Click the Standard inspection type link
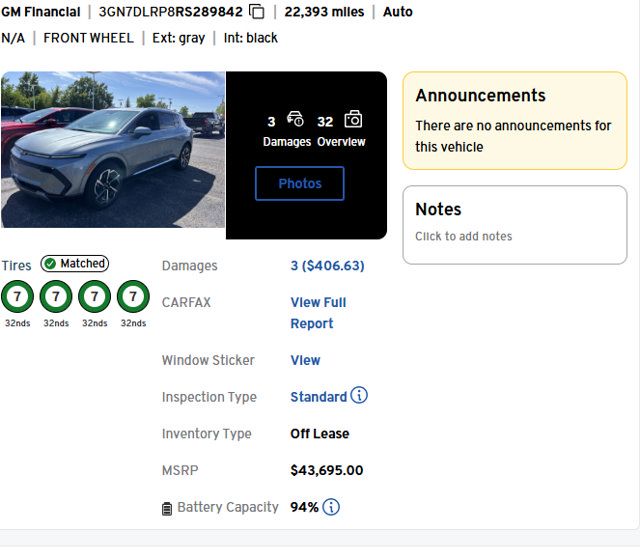 (x=318, y=397)
